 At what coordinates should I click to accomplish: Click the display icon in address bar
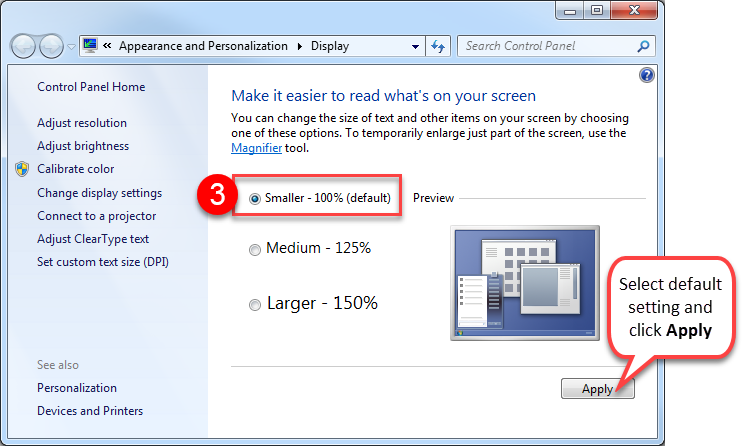(x=90, y=46)
